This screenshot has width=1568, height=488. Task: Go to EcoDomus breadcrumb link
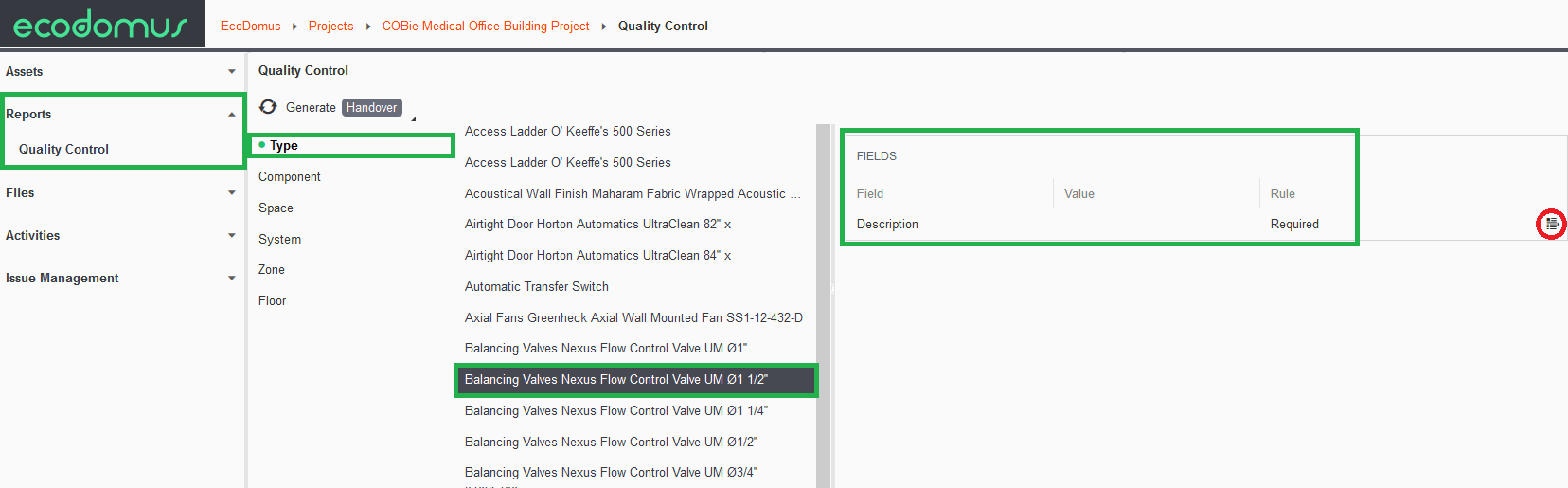click(x=251, y=26)
